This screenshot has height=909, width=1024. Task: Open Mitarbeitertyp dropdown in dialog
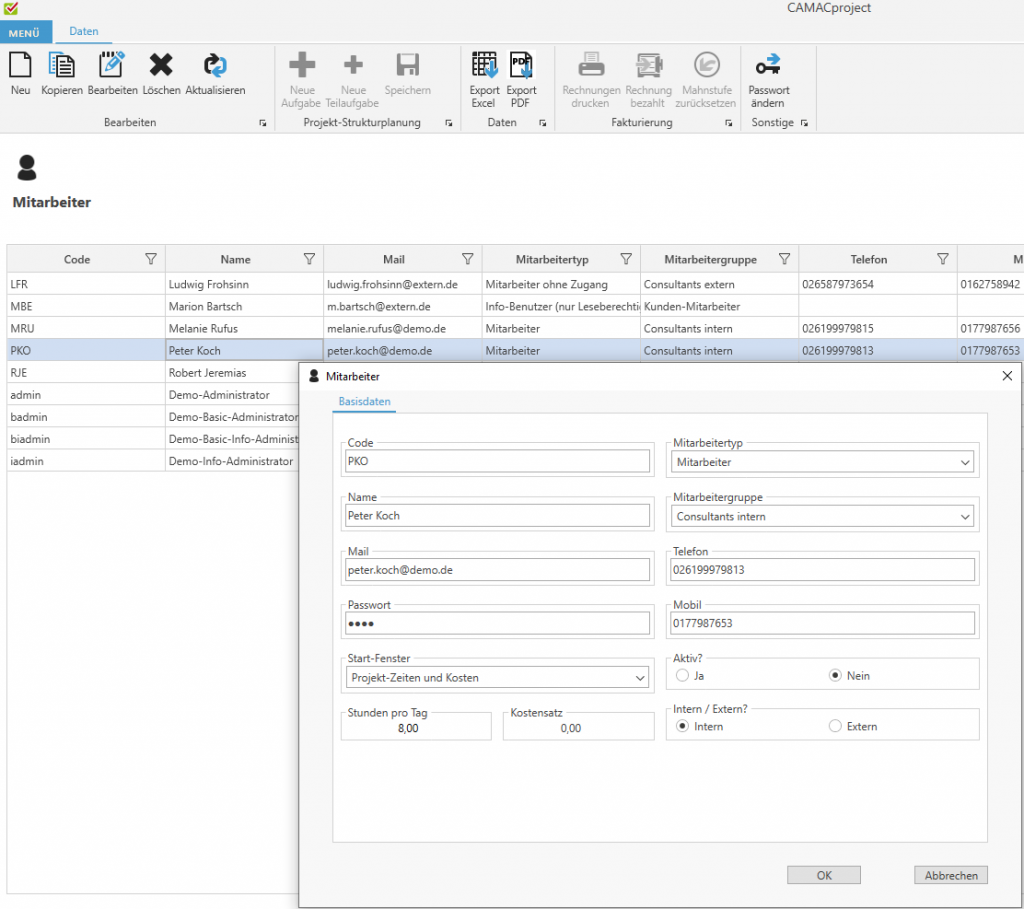point(823,462)
